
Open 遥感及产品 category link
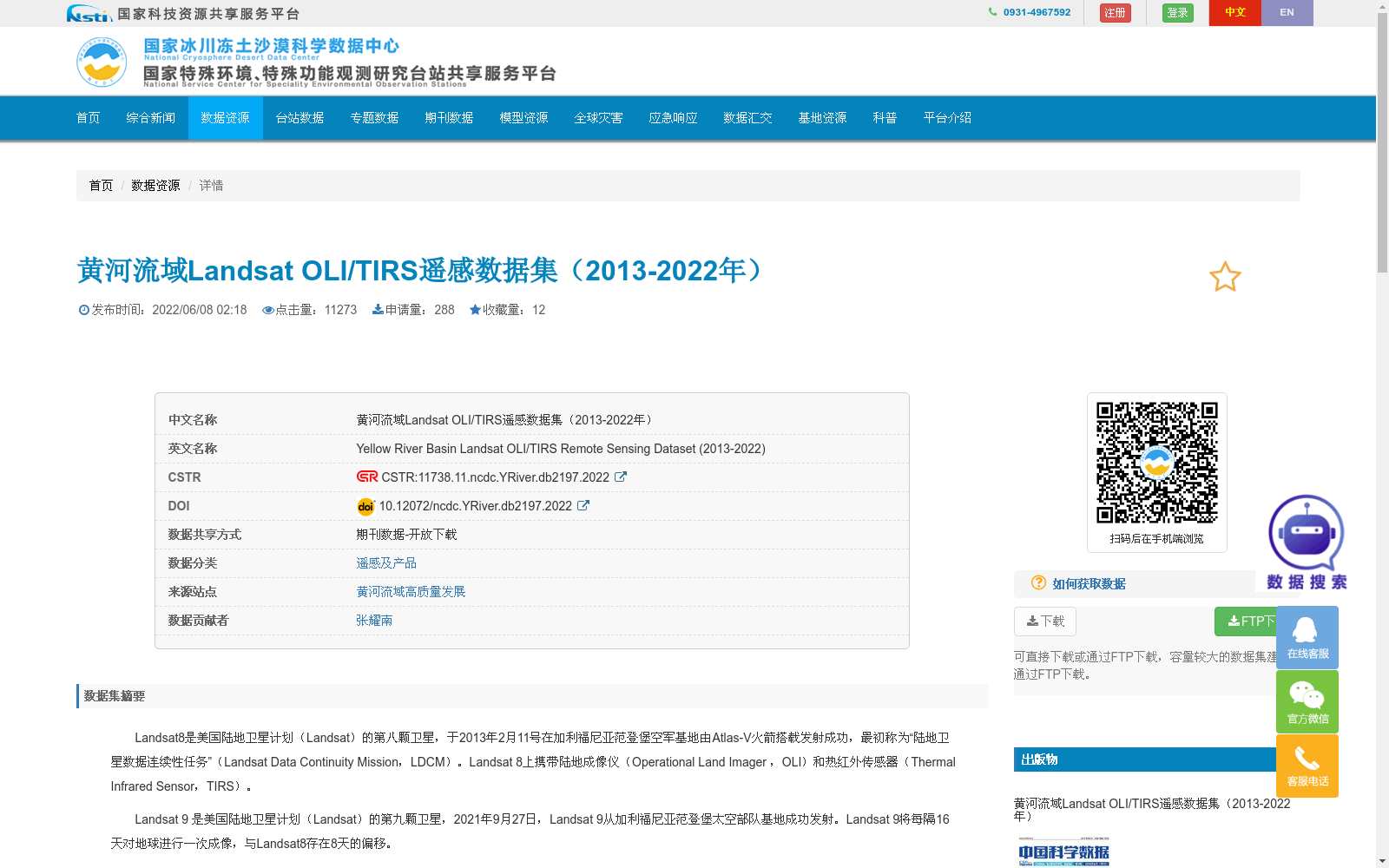(386, 563)
